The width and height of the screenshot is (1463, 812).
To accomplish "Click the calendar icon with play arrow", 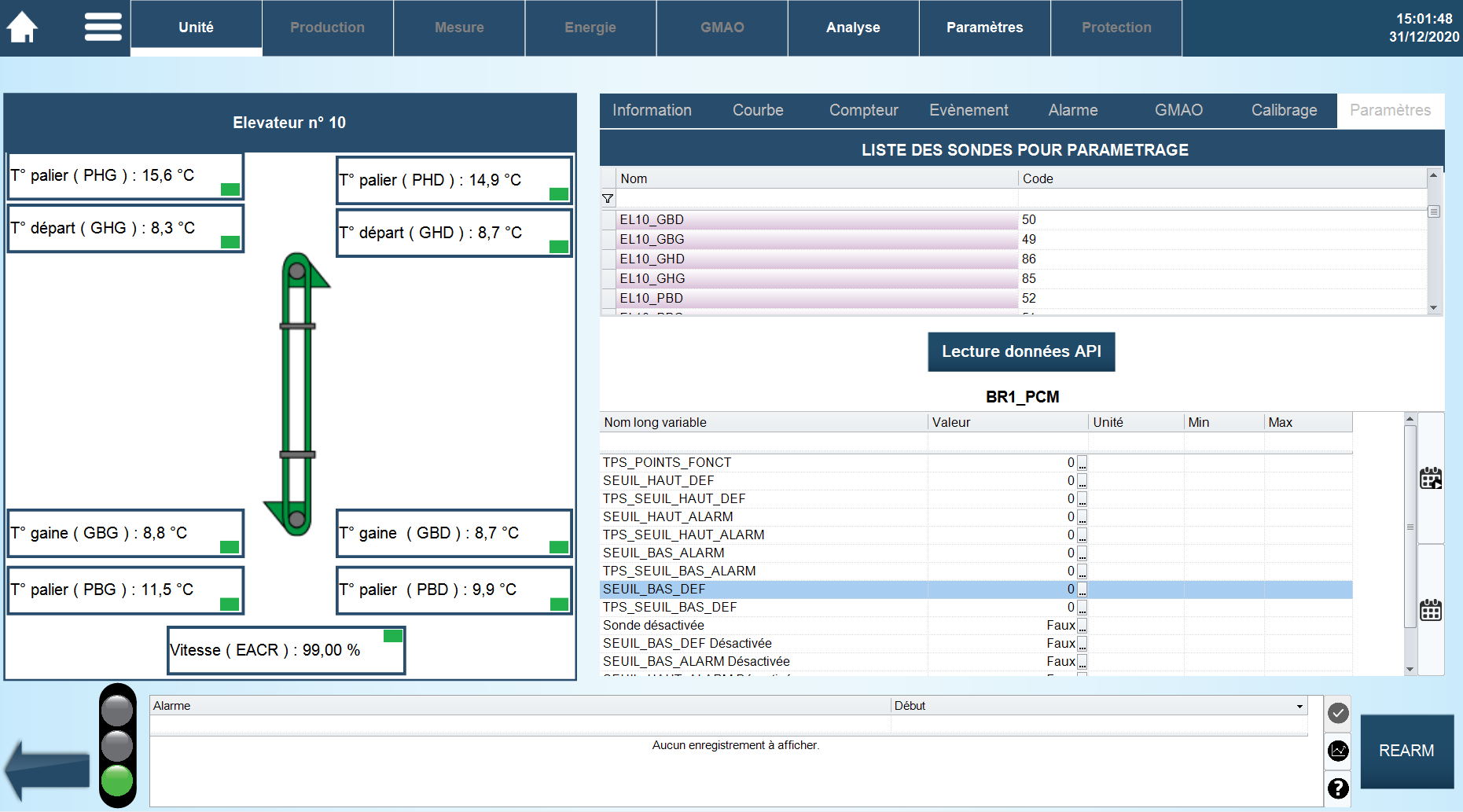I will tap(1431, 478).
